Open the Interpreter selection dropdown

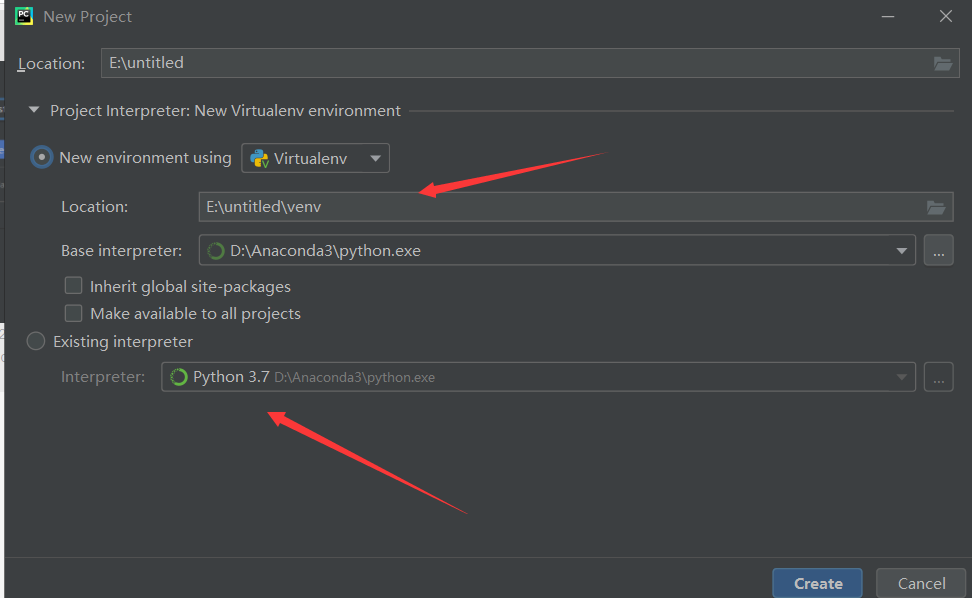903,377
